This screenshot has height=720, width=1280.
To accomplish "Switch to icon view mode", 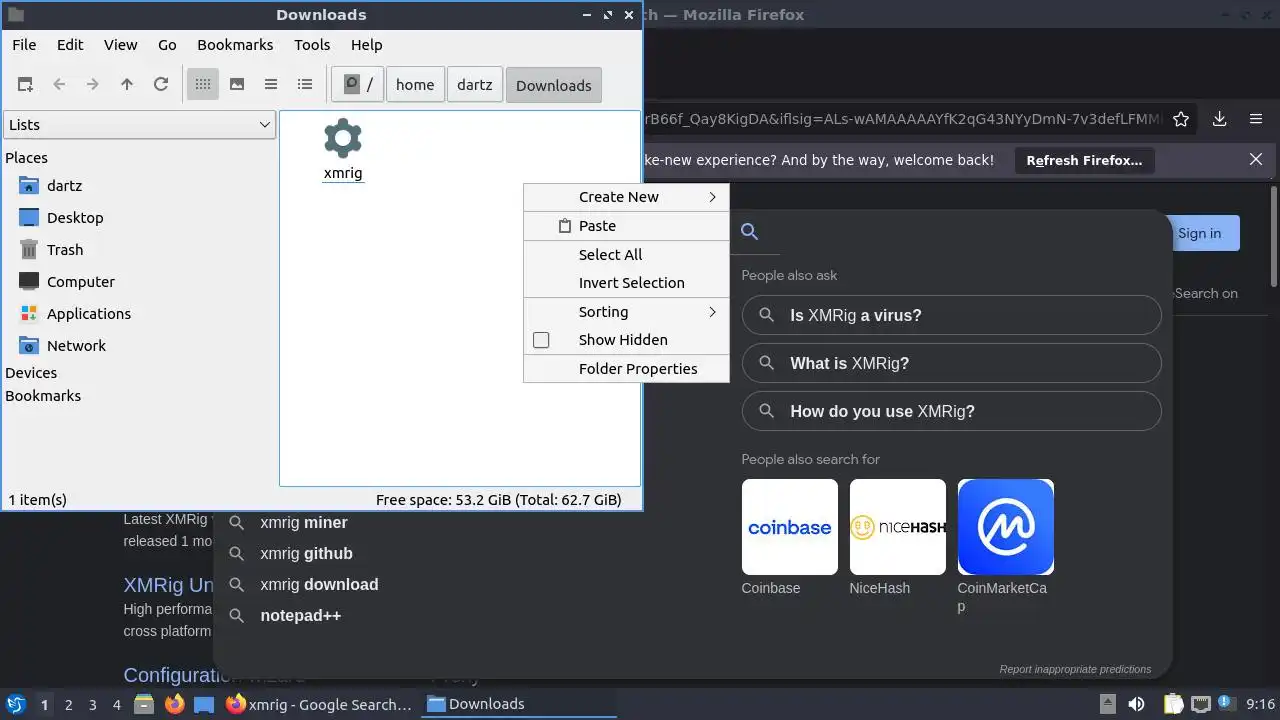I will point(203,85).
